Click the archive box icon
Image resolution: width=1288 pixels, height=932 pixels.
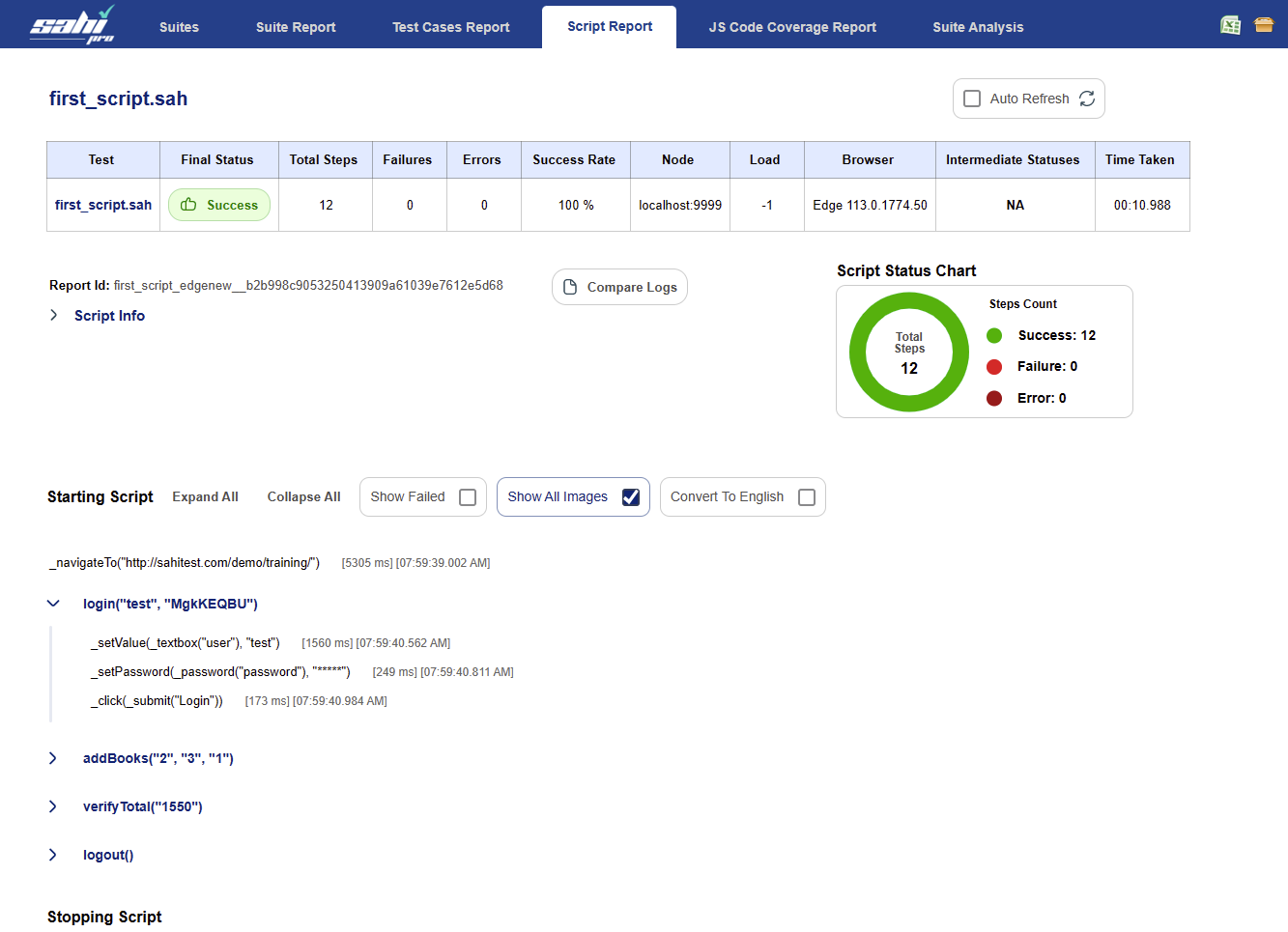click(x=1264, y=25)
